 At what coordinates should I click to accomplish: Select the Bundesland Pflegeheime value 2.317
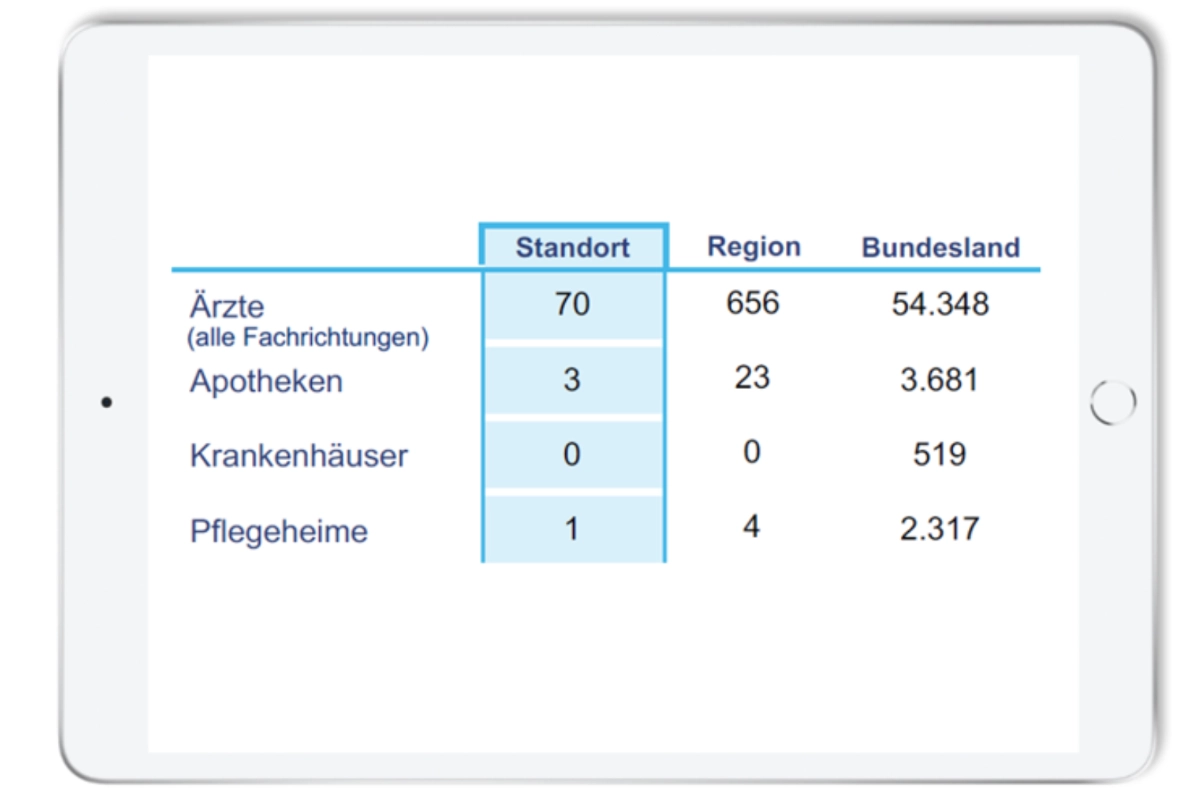939,529
